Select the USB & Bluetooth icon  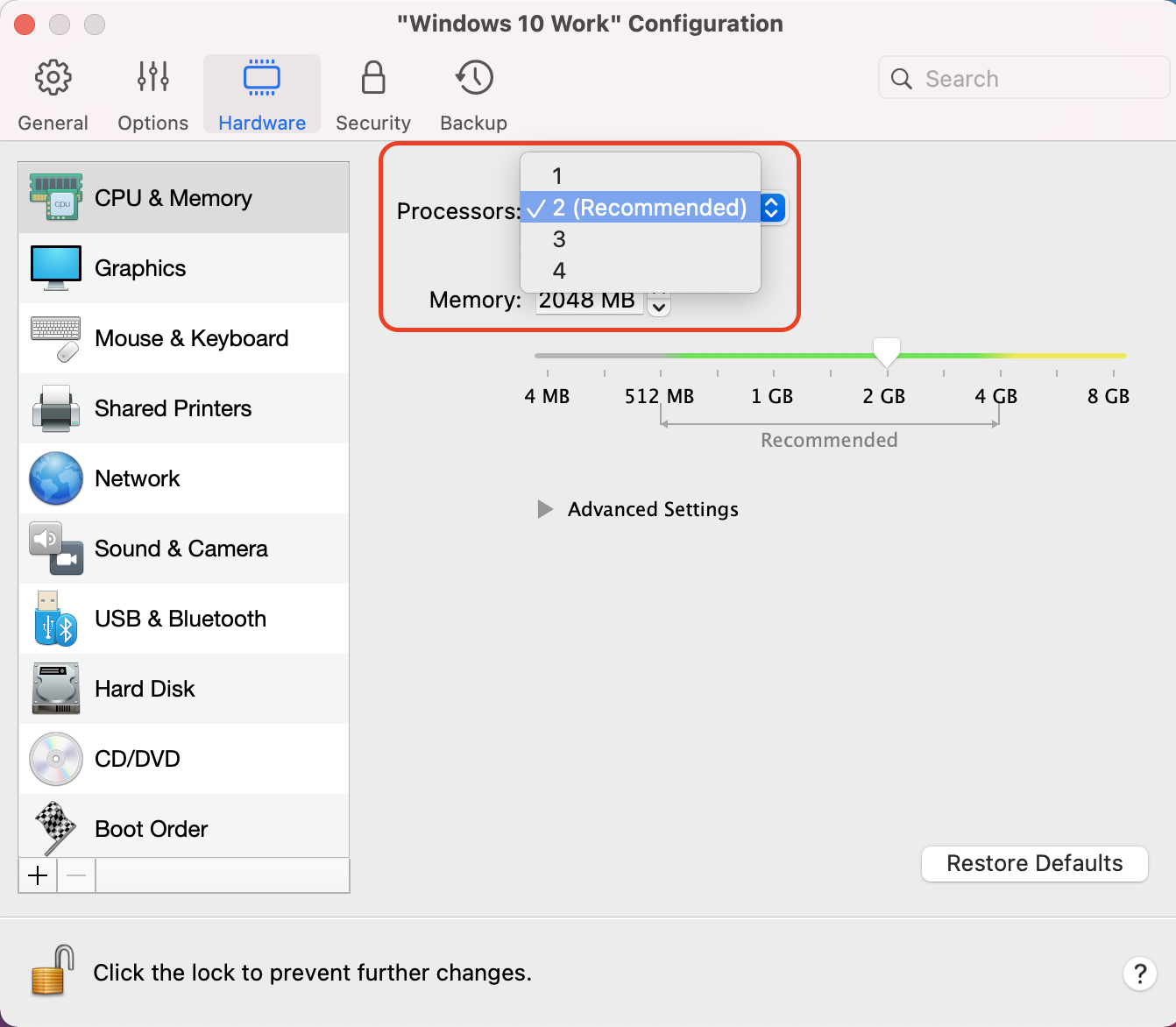coord(56,619)
